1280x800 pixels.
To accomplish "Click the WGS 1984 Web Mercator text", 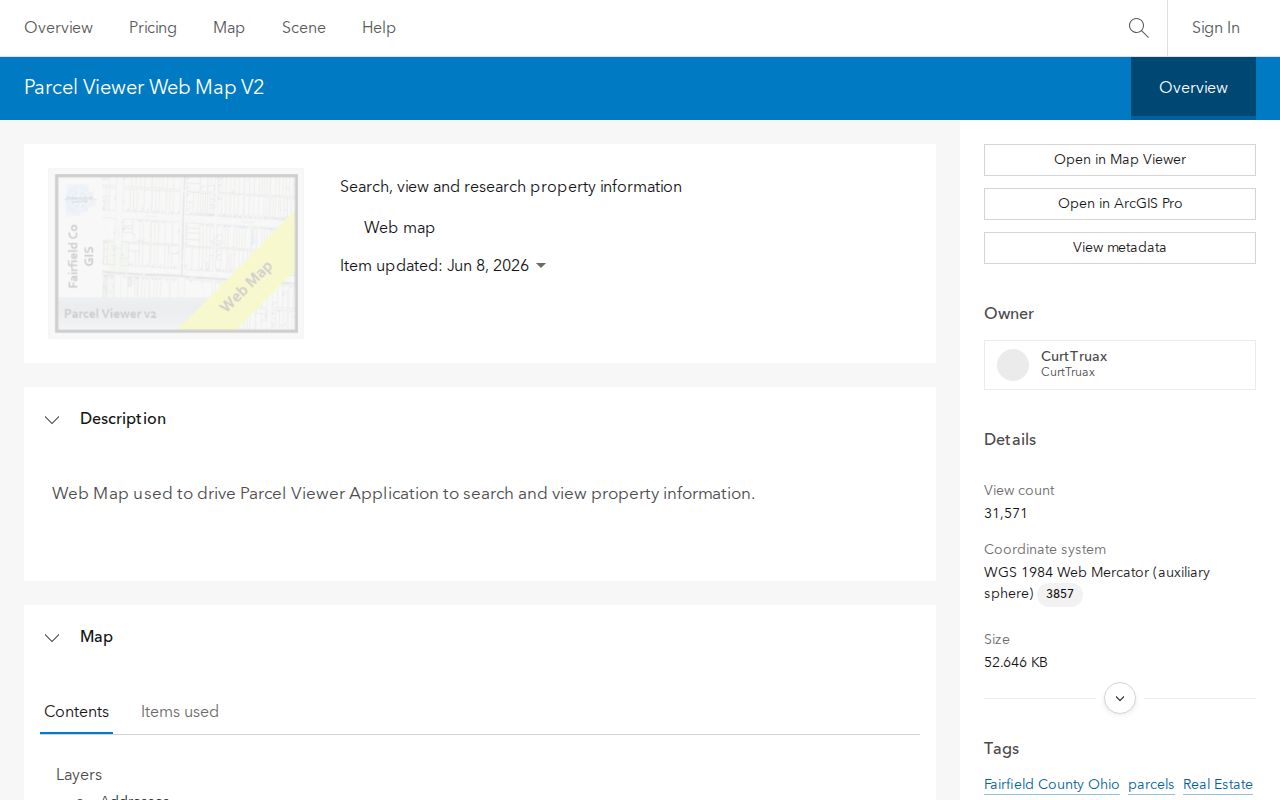I will [x=1097, y=583].
